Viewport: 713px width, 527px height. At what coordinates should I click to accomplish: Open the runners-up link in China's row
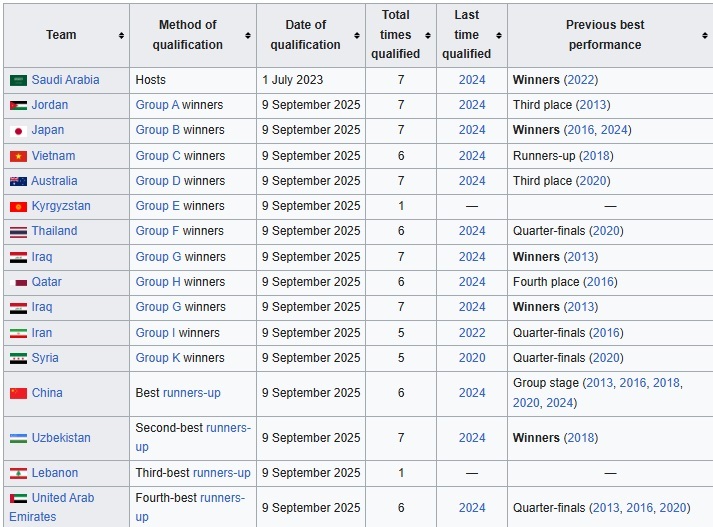coord(192,393)
